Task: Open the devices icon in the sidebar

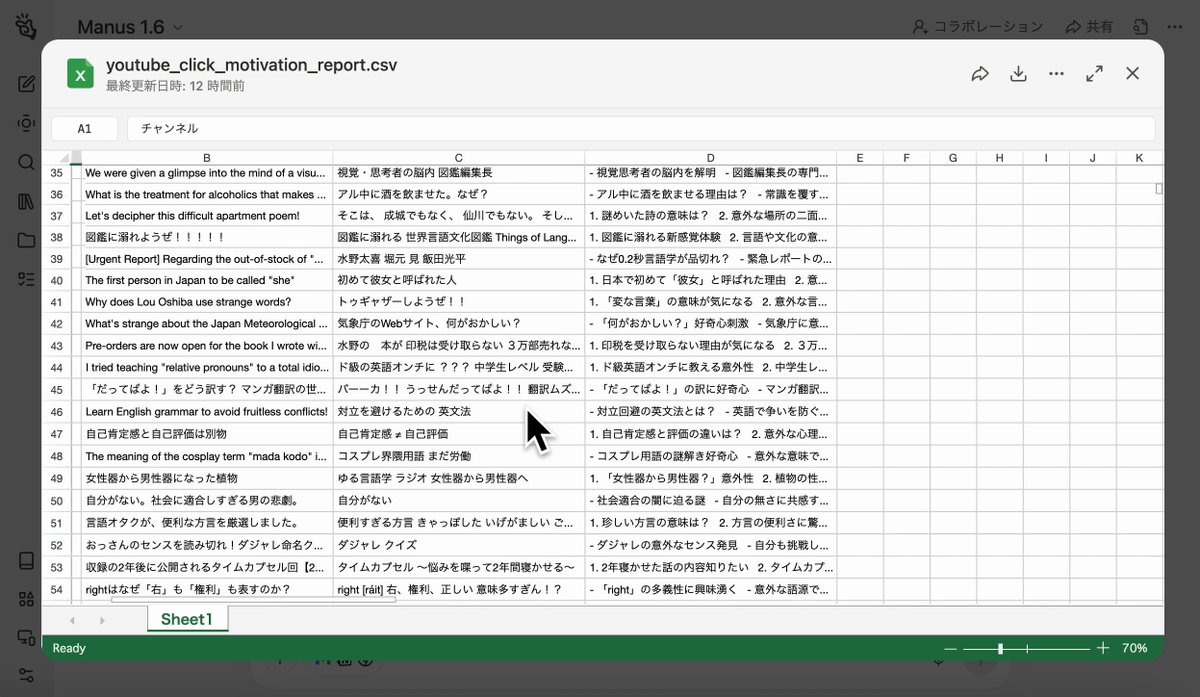Action: pyautogui.click(x=26, y=637)
